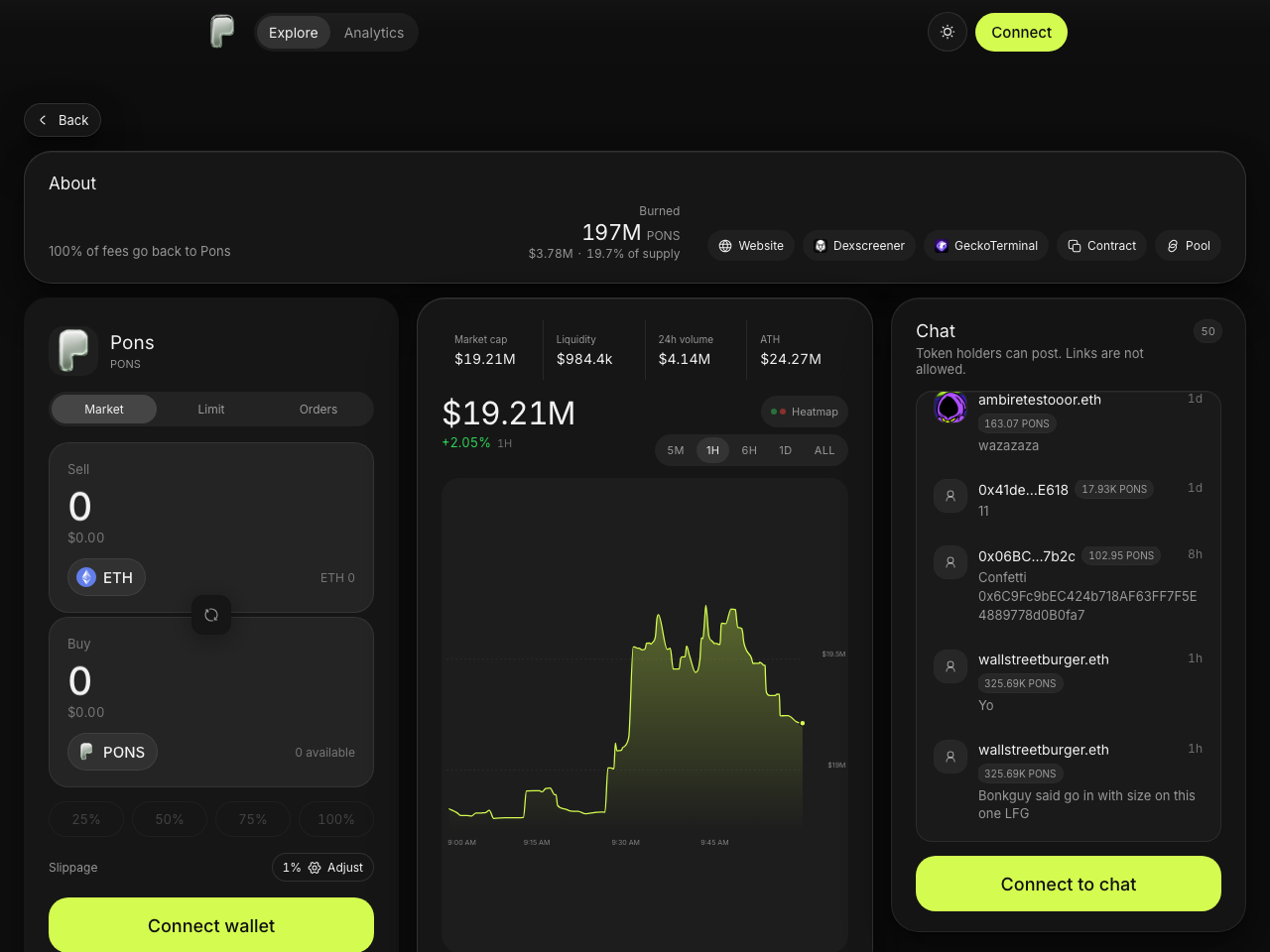Go back using the Back button
1270x952 pixels.
coord(63,120)
